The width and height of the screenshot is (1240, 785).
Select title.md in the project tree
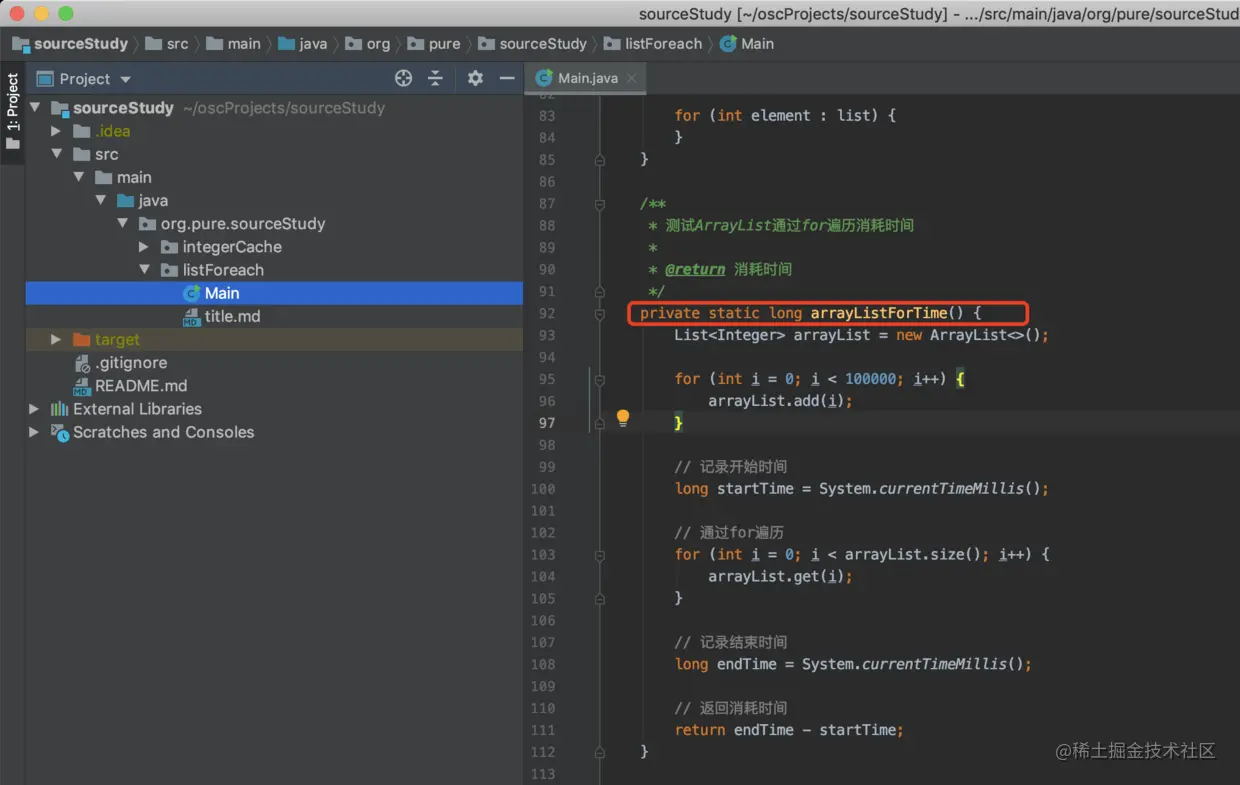coord(274,317)
